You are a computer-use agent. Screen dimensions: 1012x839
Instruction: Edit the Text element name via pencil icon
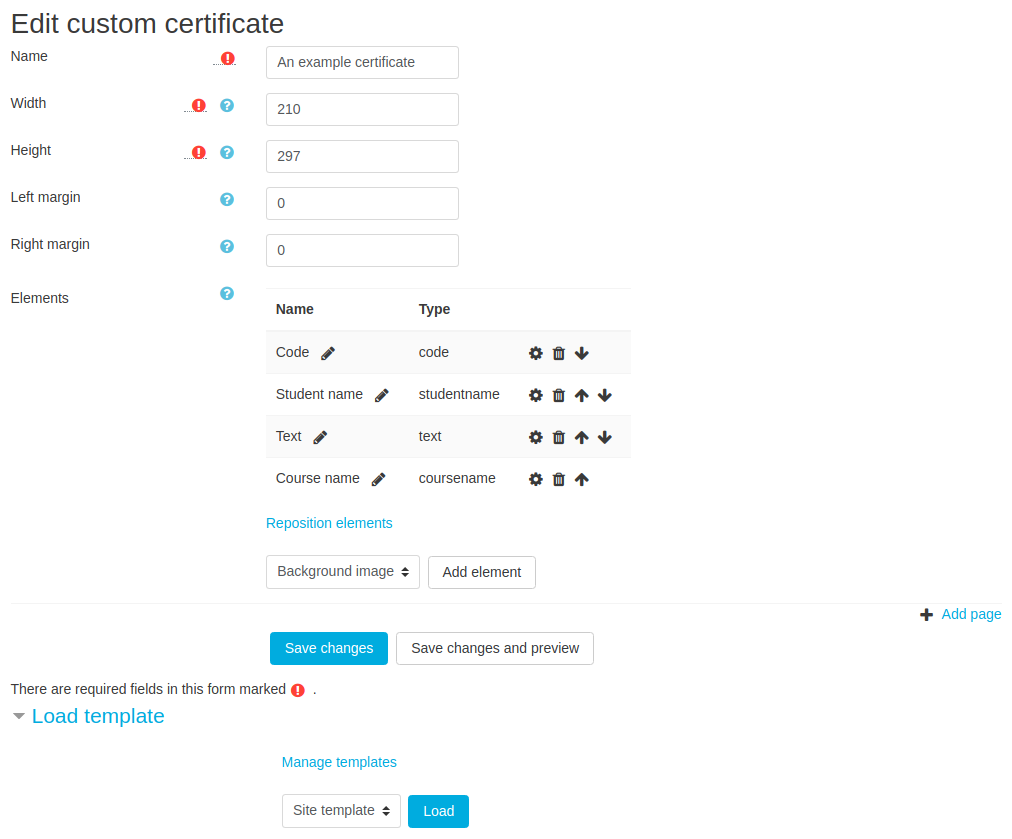pyautogui.click(x=319, y=436)
